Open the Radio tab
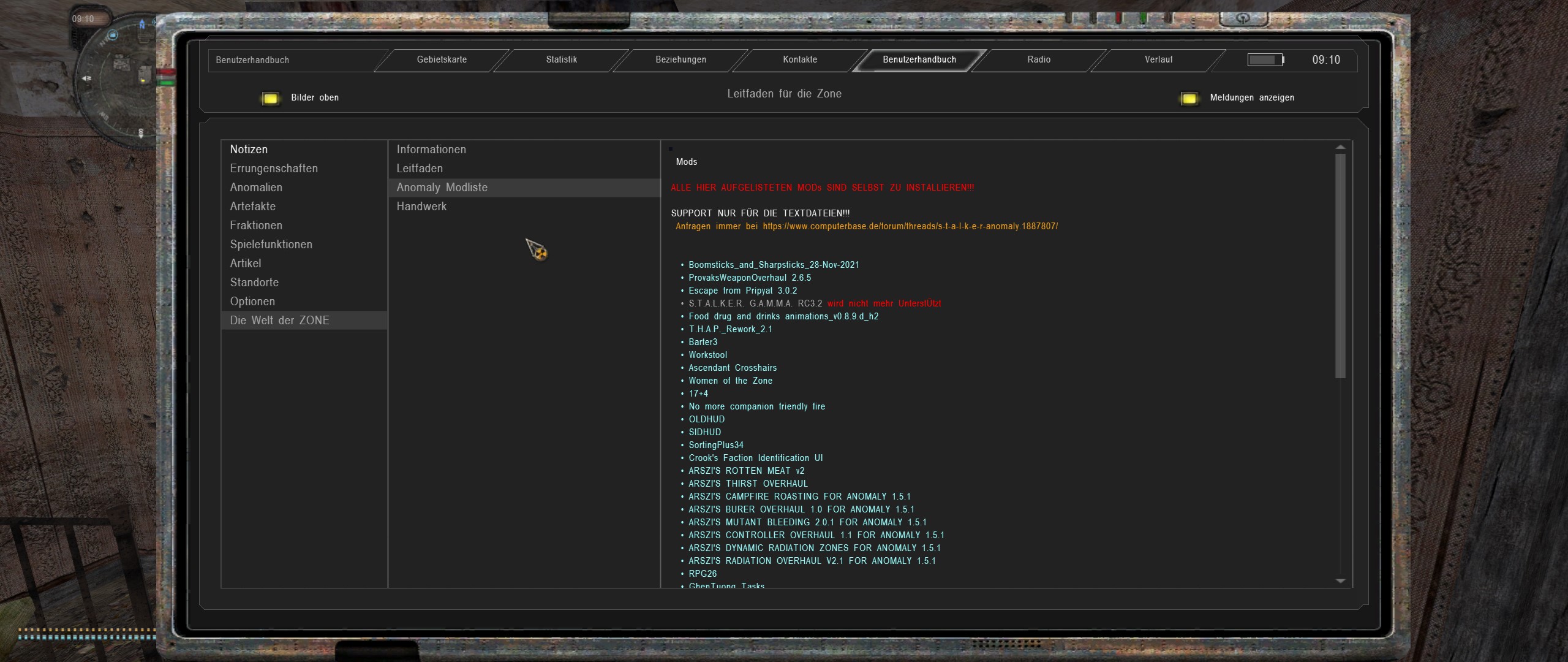1568x662 pixels. [1039, 59]
